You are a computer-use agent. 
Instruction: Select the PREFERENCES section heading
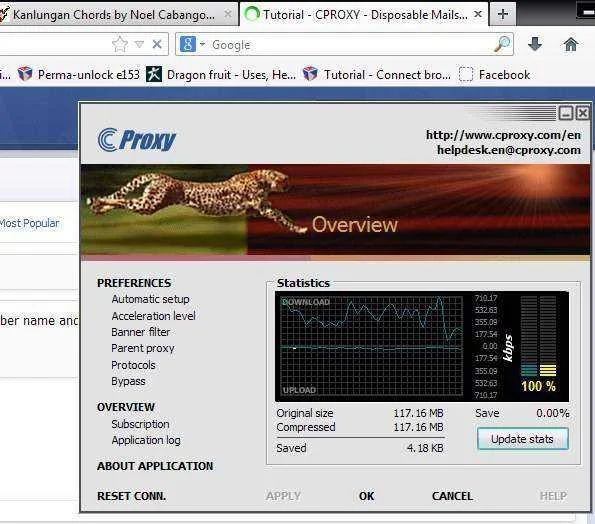tap(134, 283)
